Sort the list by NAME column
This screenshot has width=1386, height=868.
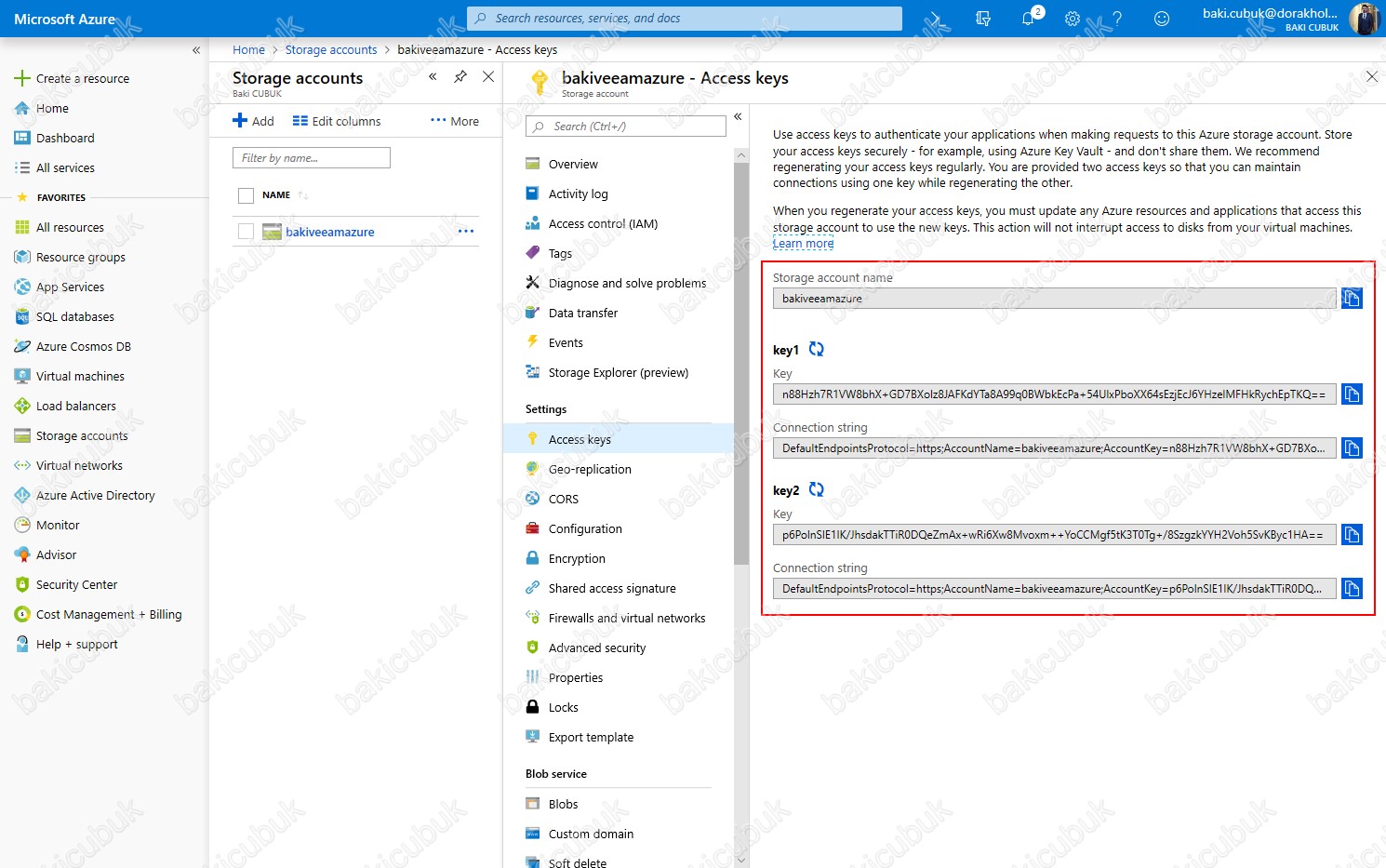click(x=276, y=195)
